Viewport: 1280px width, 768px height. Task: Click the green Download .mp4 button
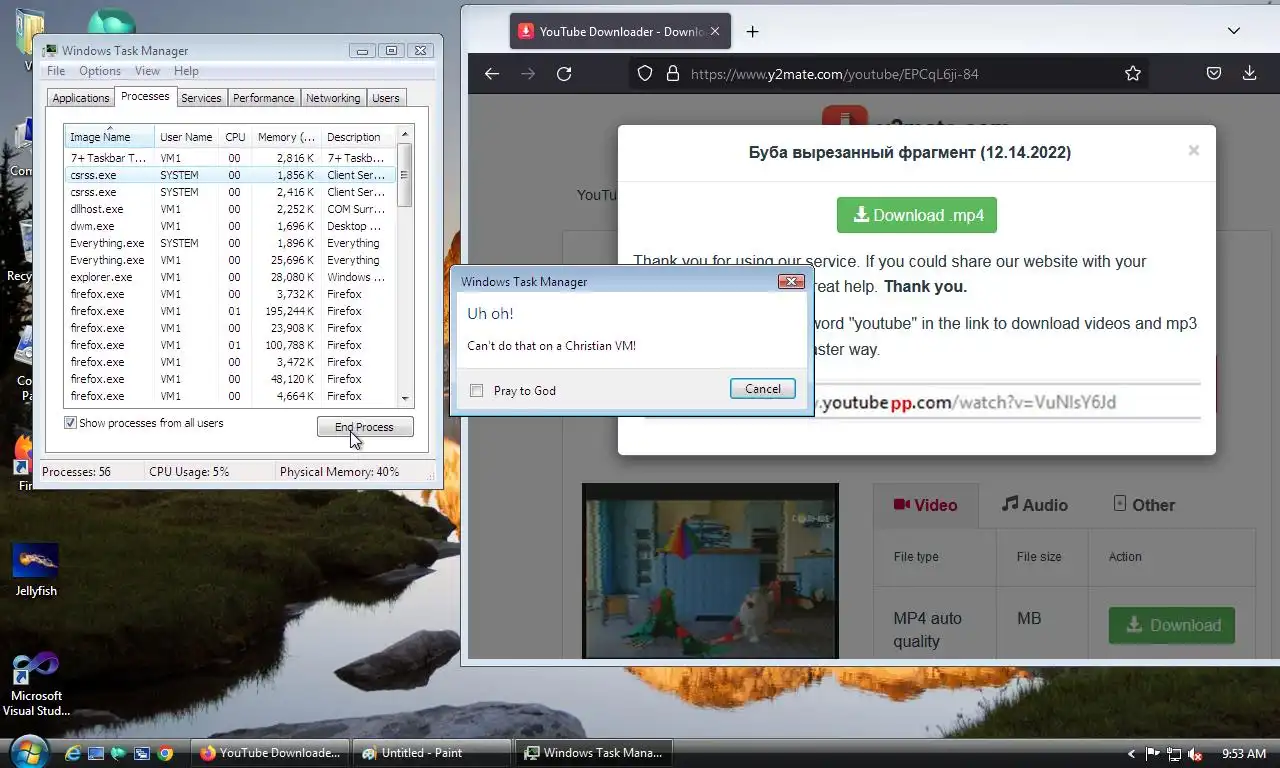917,215
